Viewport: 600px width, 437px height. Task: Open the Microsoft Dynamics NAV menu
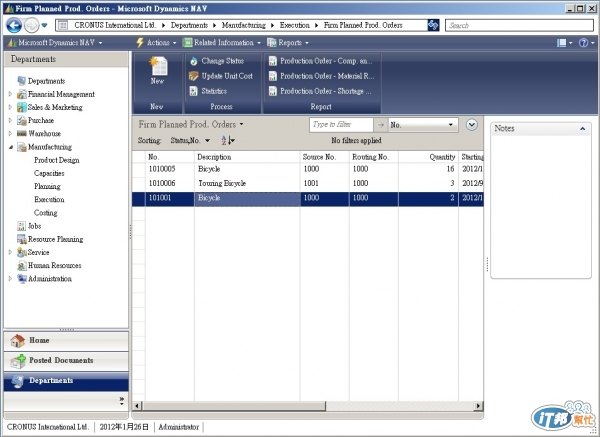[55, 43]
